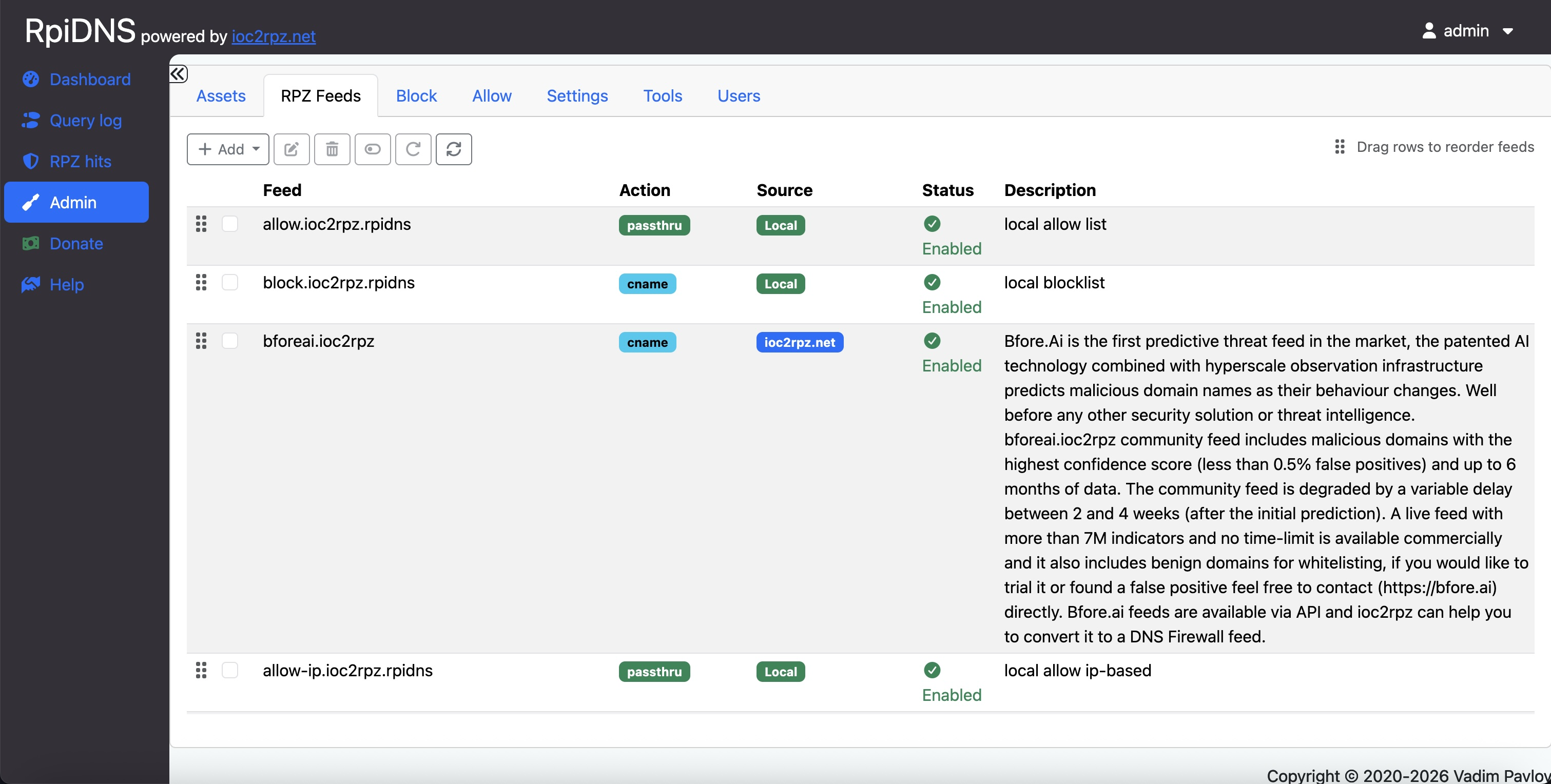Check the allow.ioc2rpz.rpidns feed checkbox

pyautogui.click(x=230, y=224)
